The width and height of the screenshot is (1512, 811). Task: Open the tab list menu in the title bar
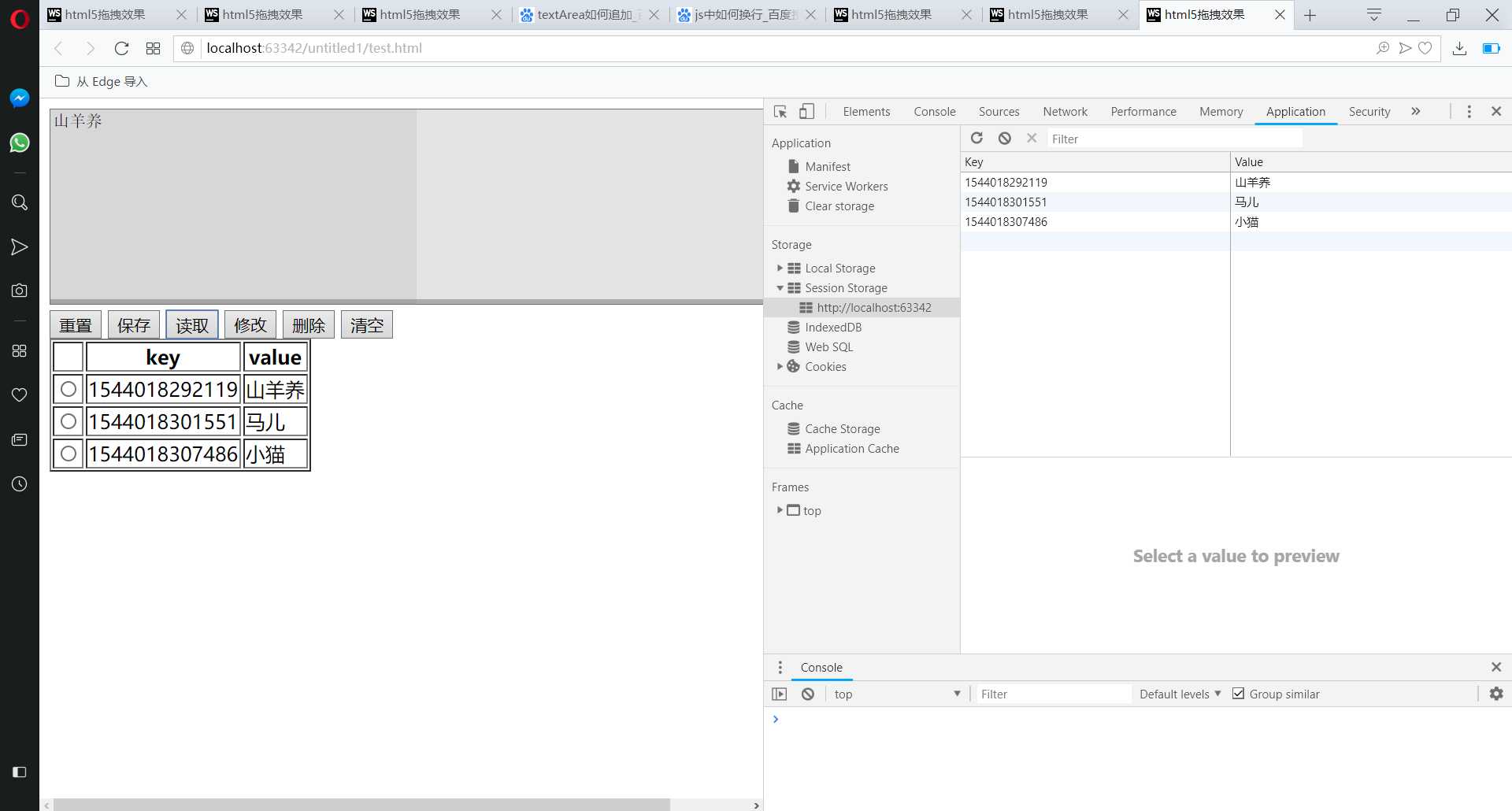coord(1374,15)
